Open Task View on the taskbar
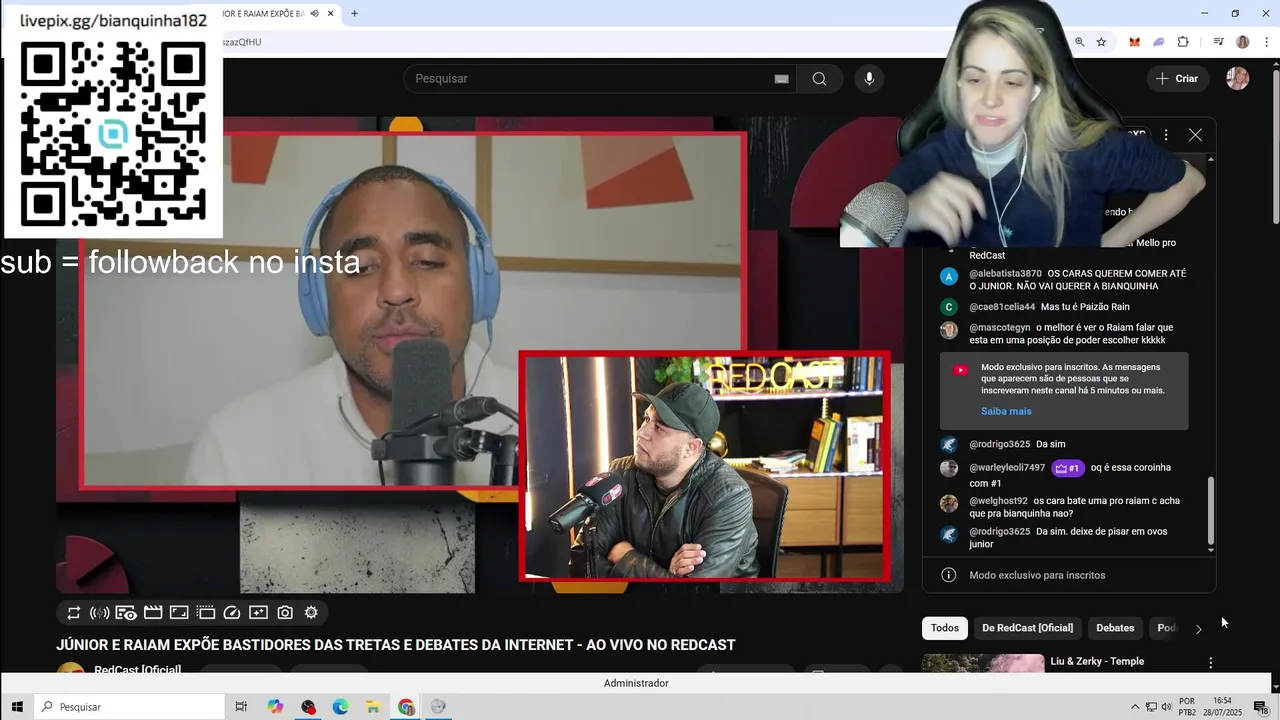 (241, 707)
